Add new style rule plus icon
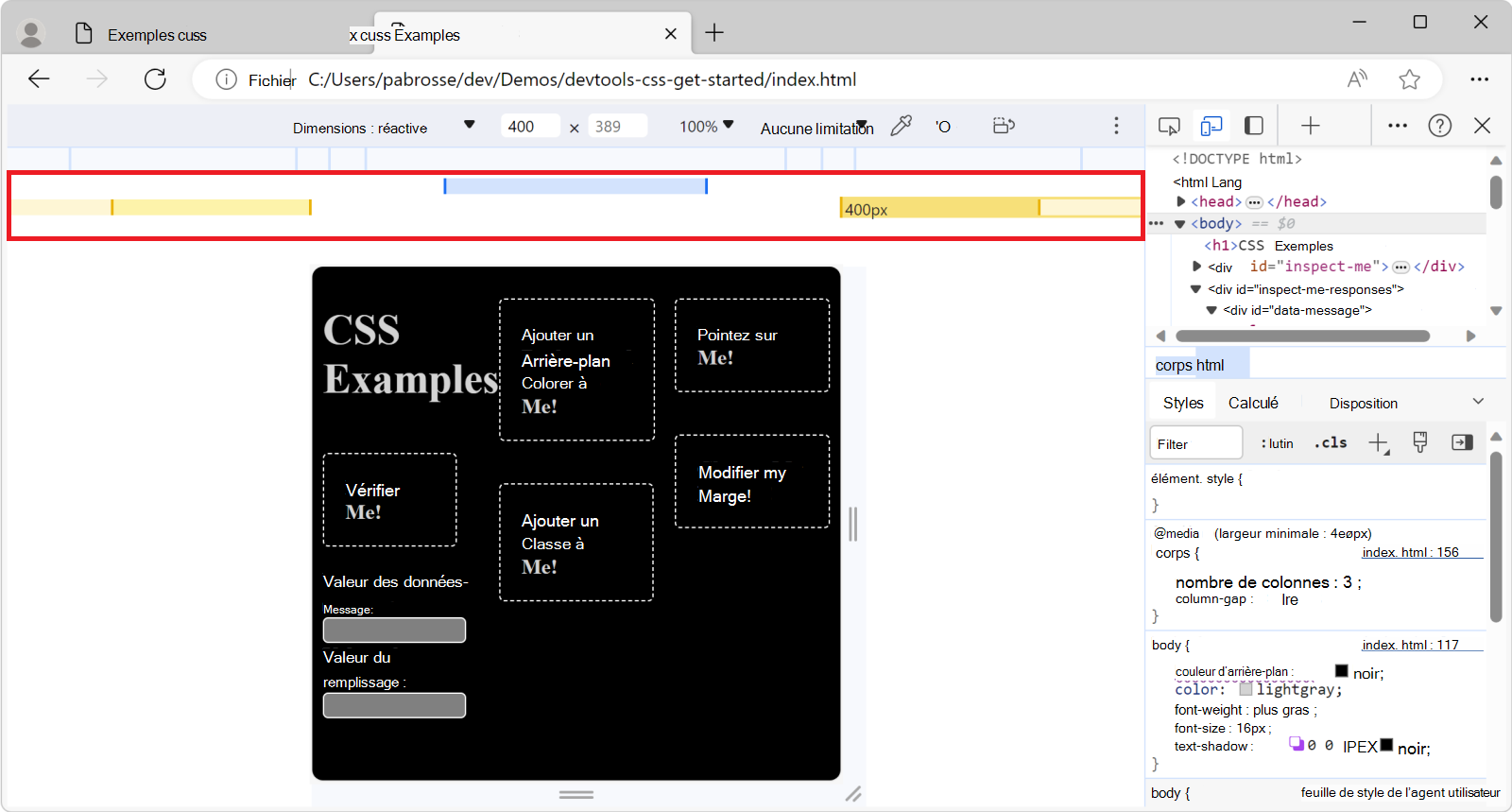 pos(1379,443)
